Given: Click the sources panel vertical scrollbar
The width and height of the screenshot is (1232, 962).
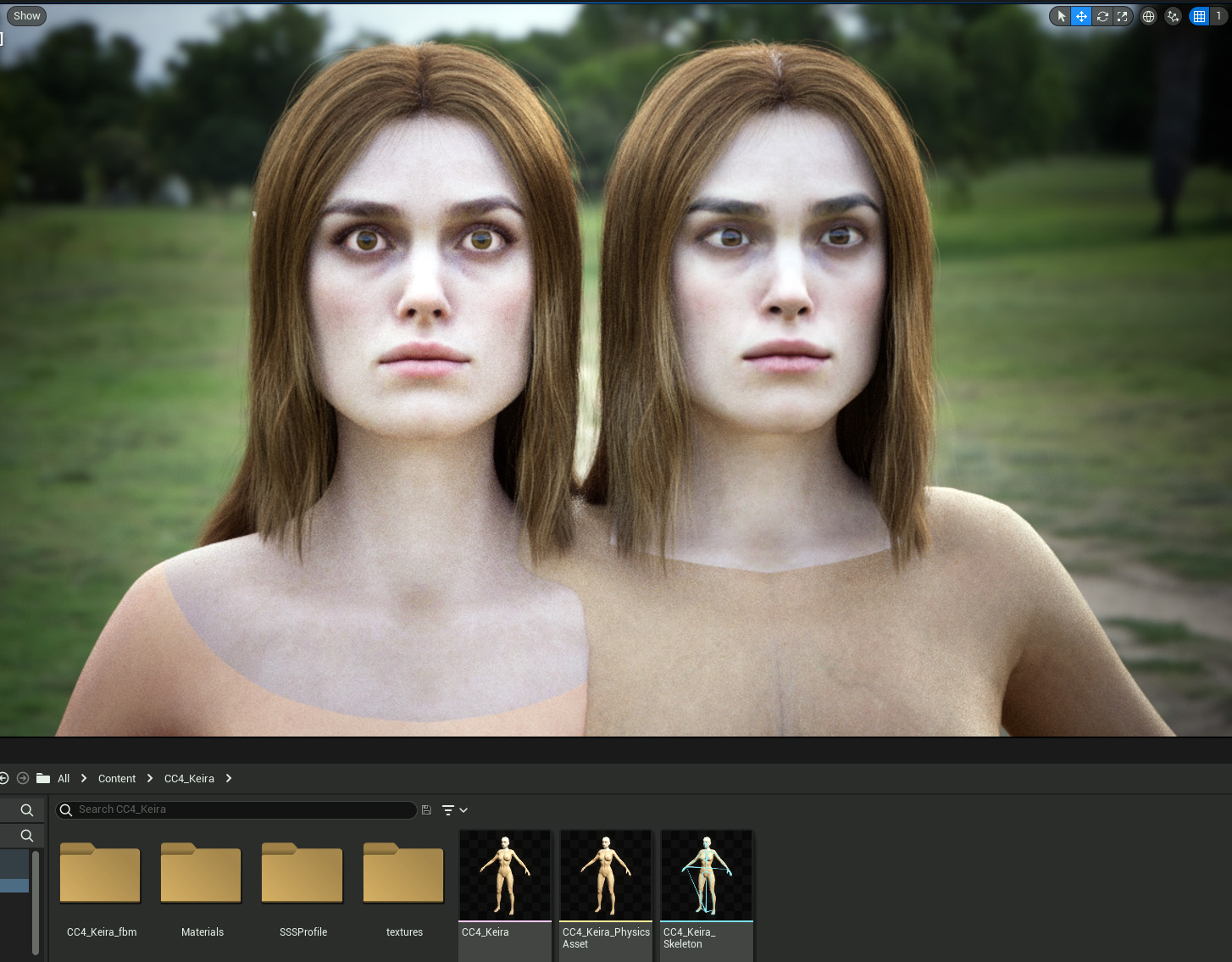Looking at the screenshot, I should click(36, 903).
